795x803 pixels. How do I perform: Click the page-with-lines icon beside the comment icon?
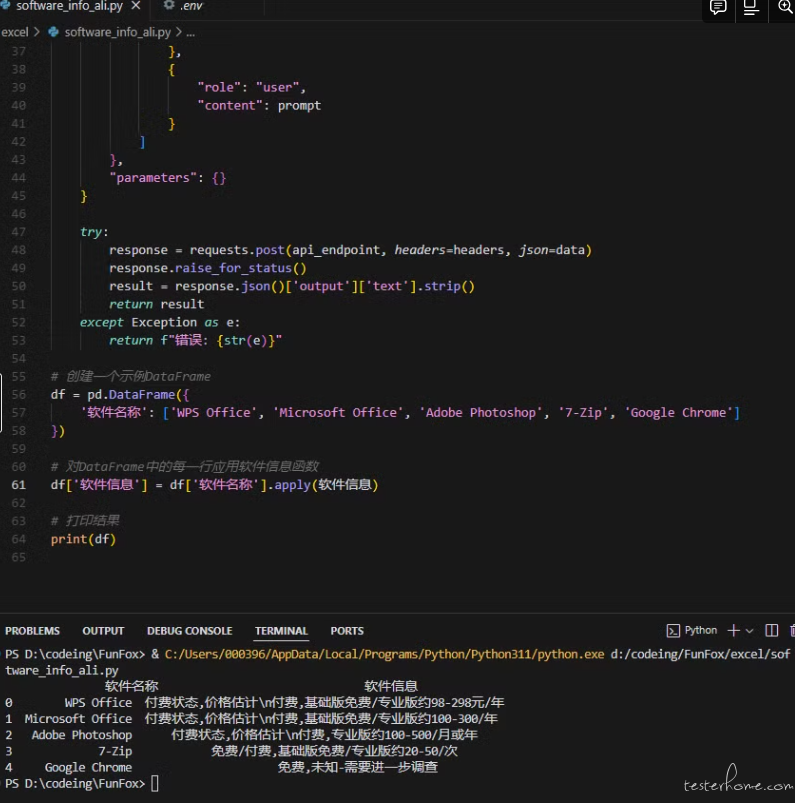pyautogui.click(x=751, y=7)
